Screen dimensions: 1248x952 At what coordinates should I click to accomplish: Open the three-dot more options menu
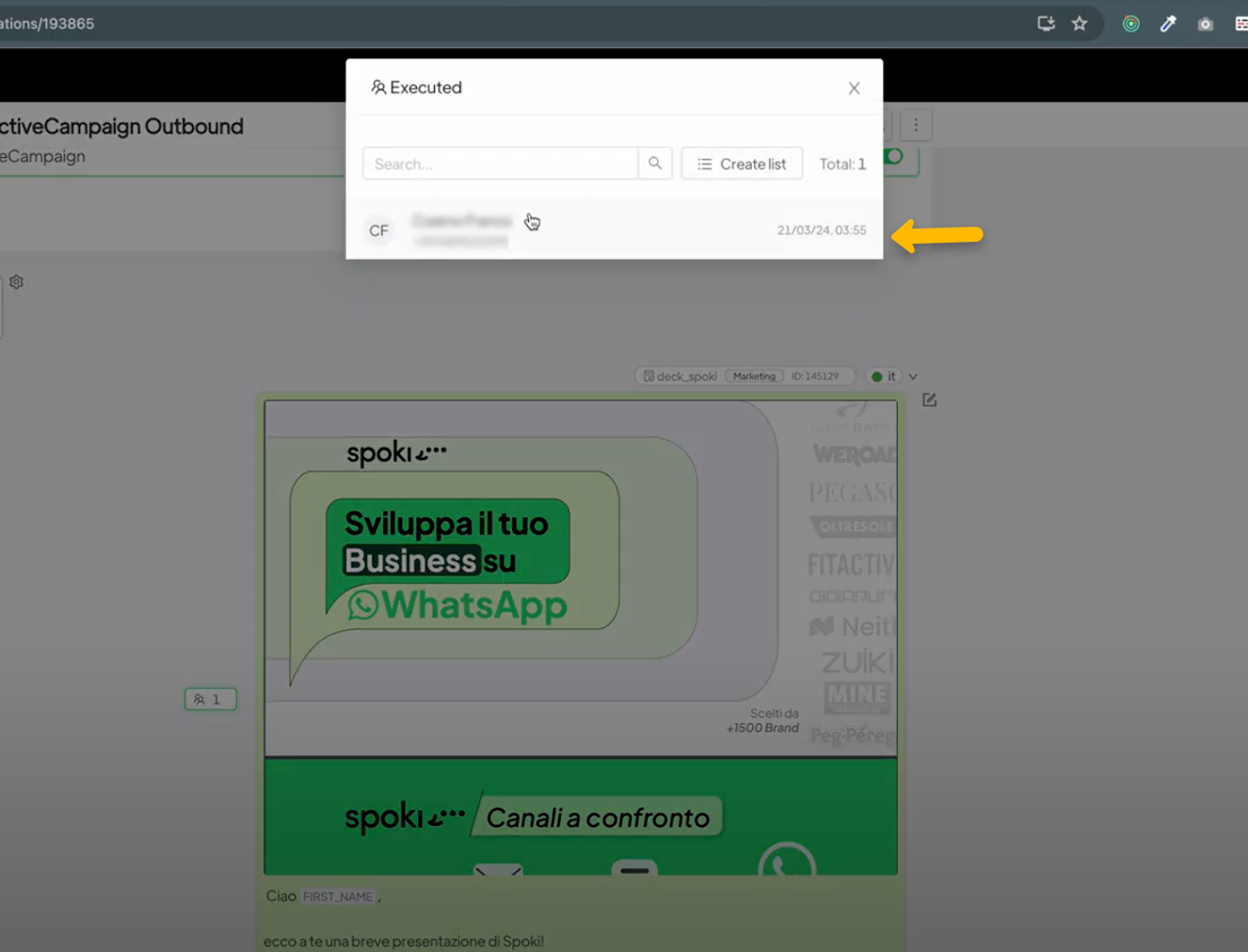[x=916, y=125]
